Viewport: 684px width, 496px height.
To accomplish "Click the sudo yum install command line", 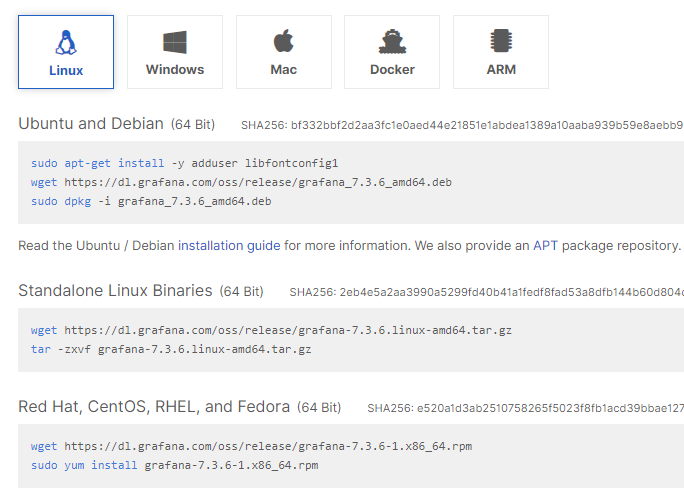I will (174, 465).
